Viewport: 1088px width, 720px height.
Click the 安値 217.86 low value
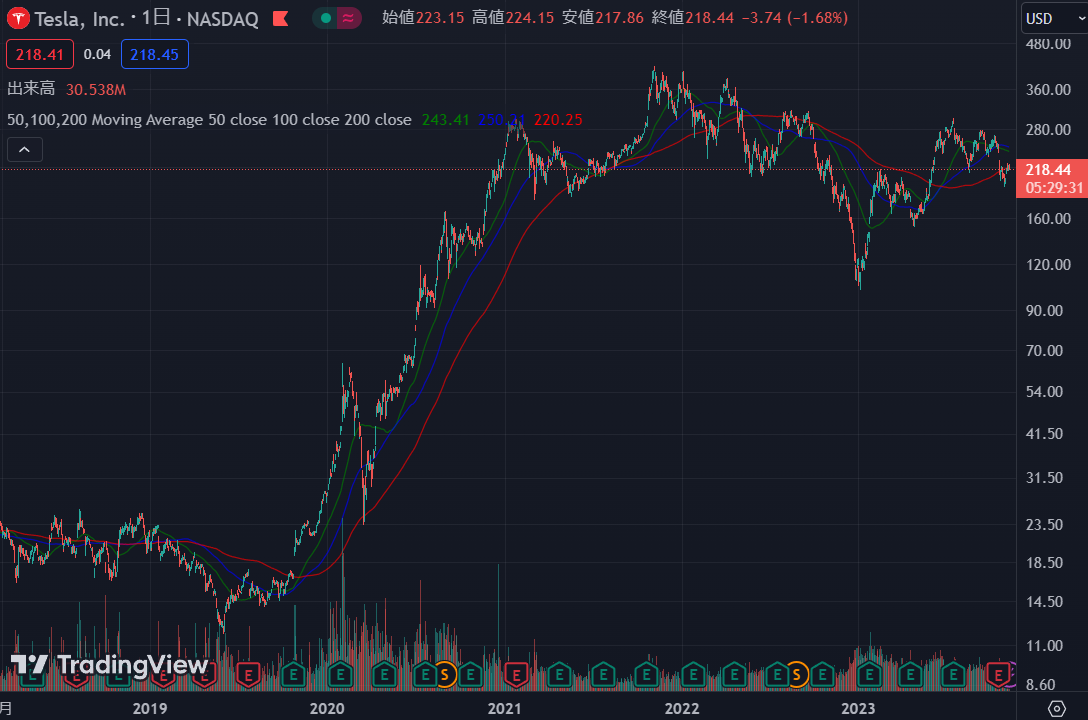[x=602, y=18]
